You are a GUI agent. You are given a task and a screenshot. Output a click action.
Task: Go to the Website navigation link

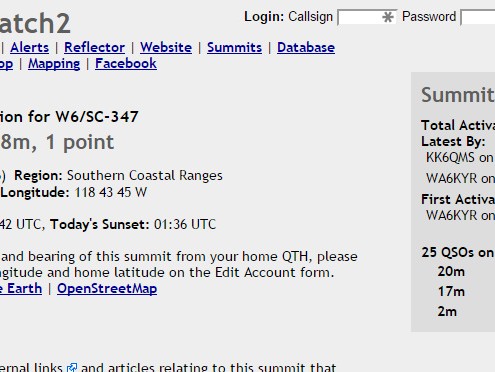(166, 47)
